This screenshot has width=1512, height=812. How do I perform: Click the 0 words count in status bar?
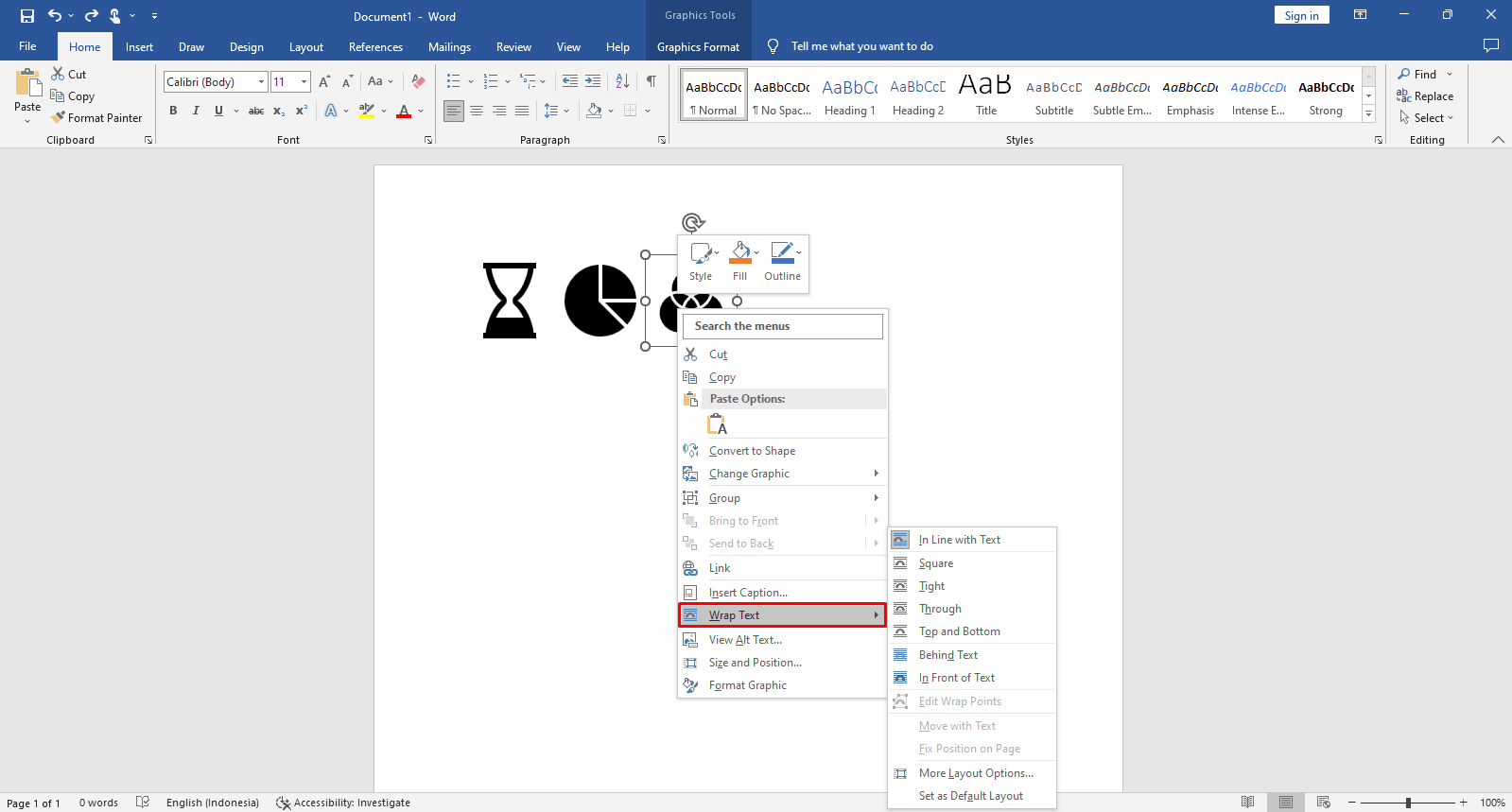98,803
